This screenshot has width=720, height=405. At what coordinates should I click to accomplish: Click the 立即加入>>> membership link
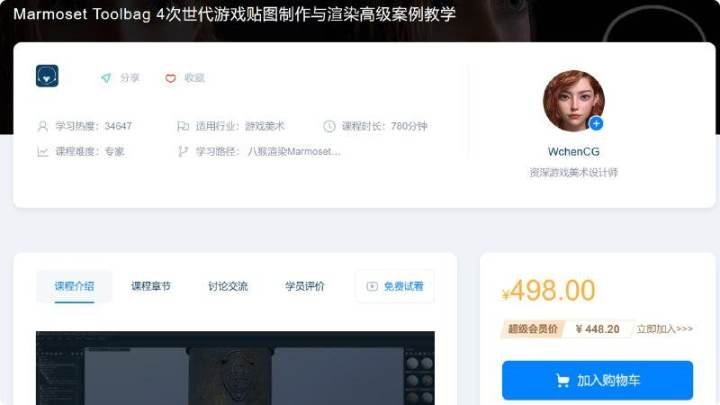pyautogui.click(x=664, y=329)
